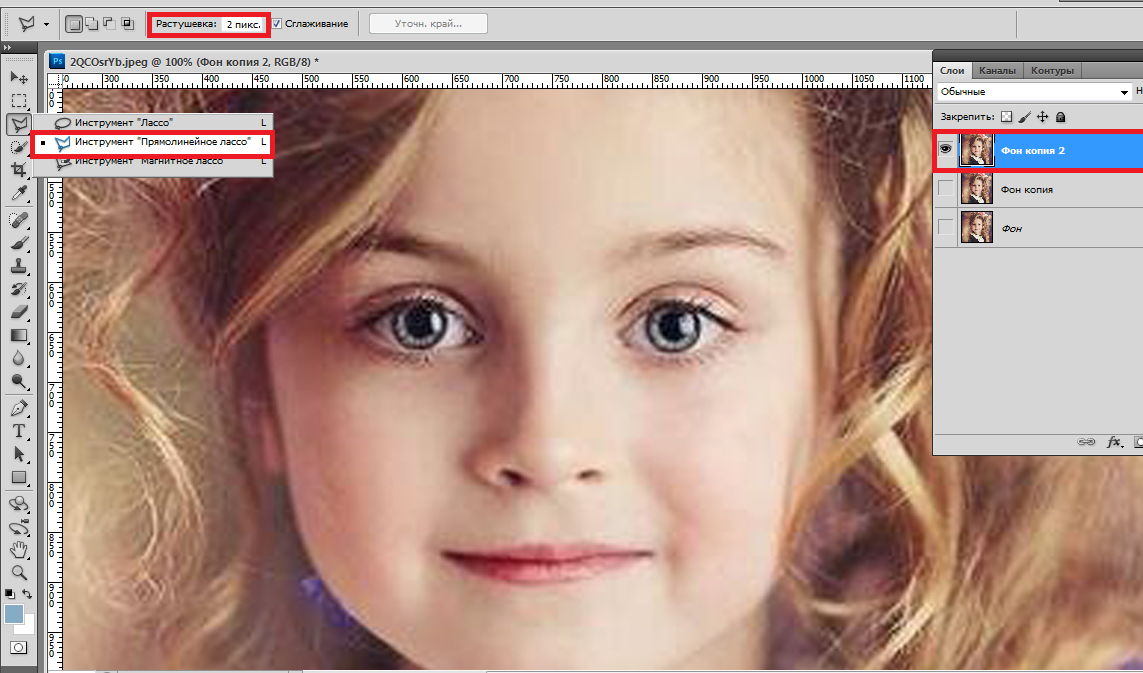This screenshot has width=1143, height=673.
Task: Choose Инструмент "Прямолинейное лассо" from the flyout
Action: [x=153, y=142]
